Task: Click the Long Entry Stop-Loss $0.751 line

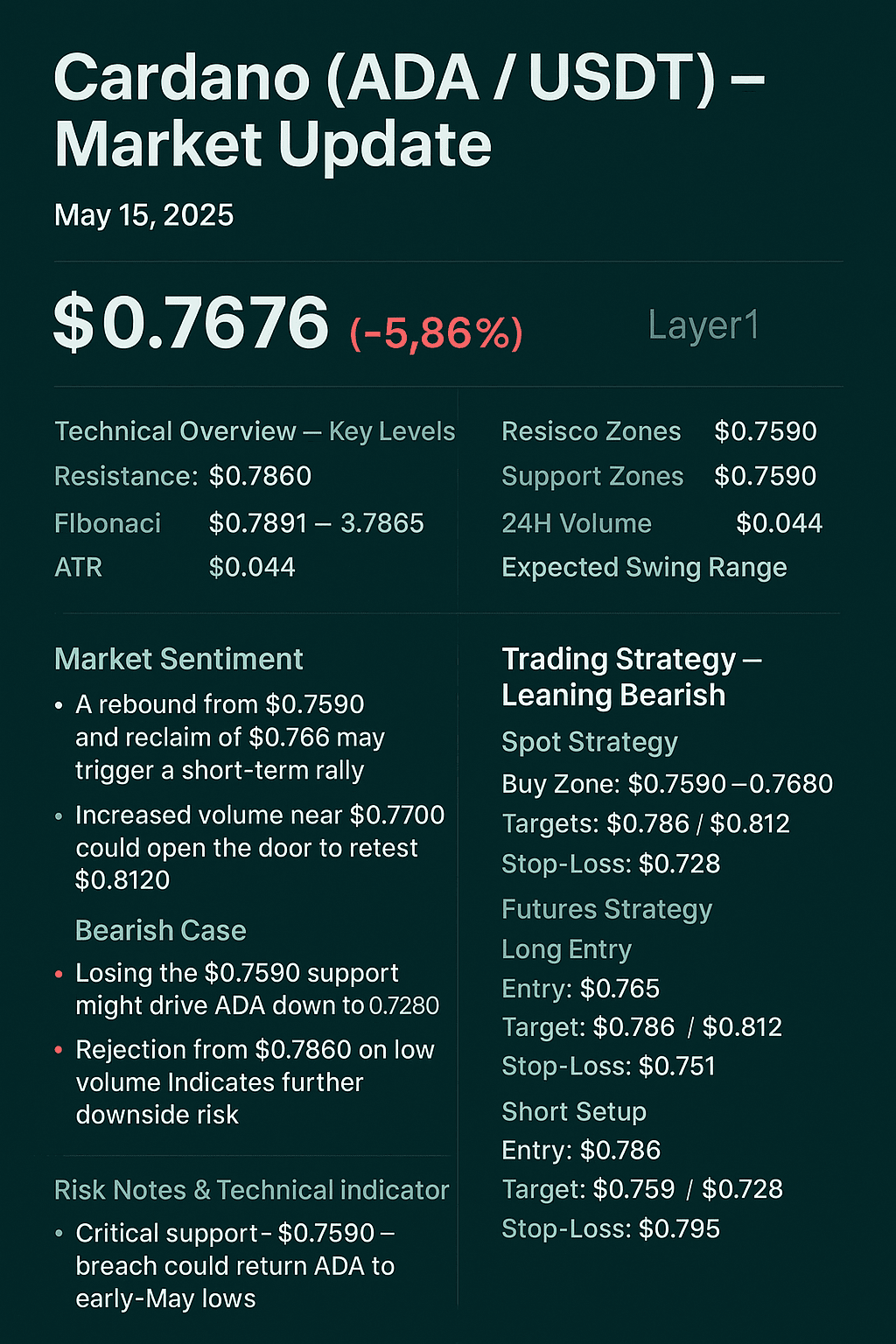Action: pos(608,1067)
